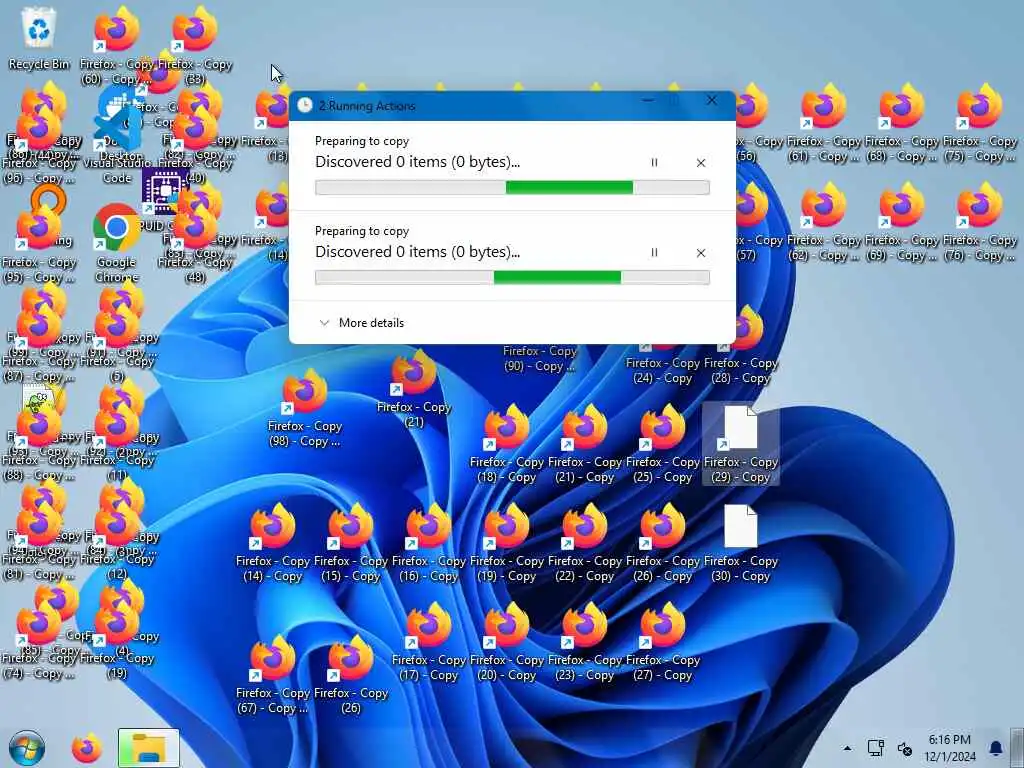
Task: Select Firefox - Copy (18) - Copy shortcut
Action: tap(507, 444)
